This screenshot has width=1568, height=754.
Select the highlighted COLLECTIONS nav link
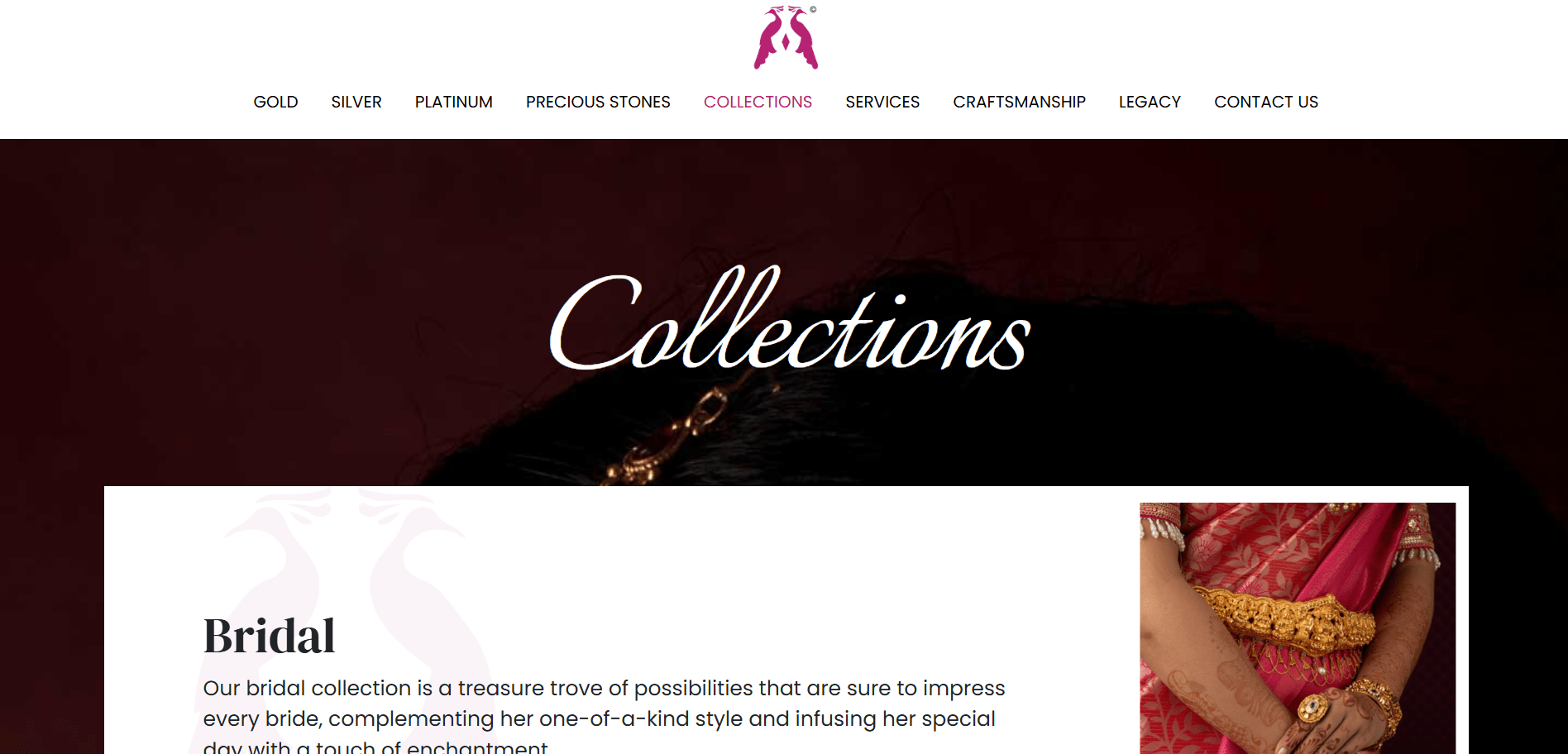[758, 102]
